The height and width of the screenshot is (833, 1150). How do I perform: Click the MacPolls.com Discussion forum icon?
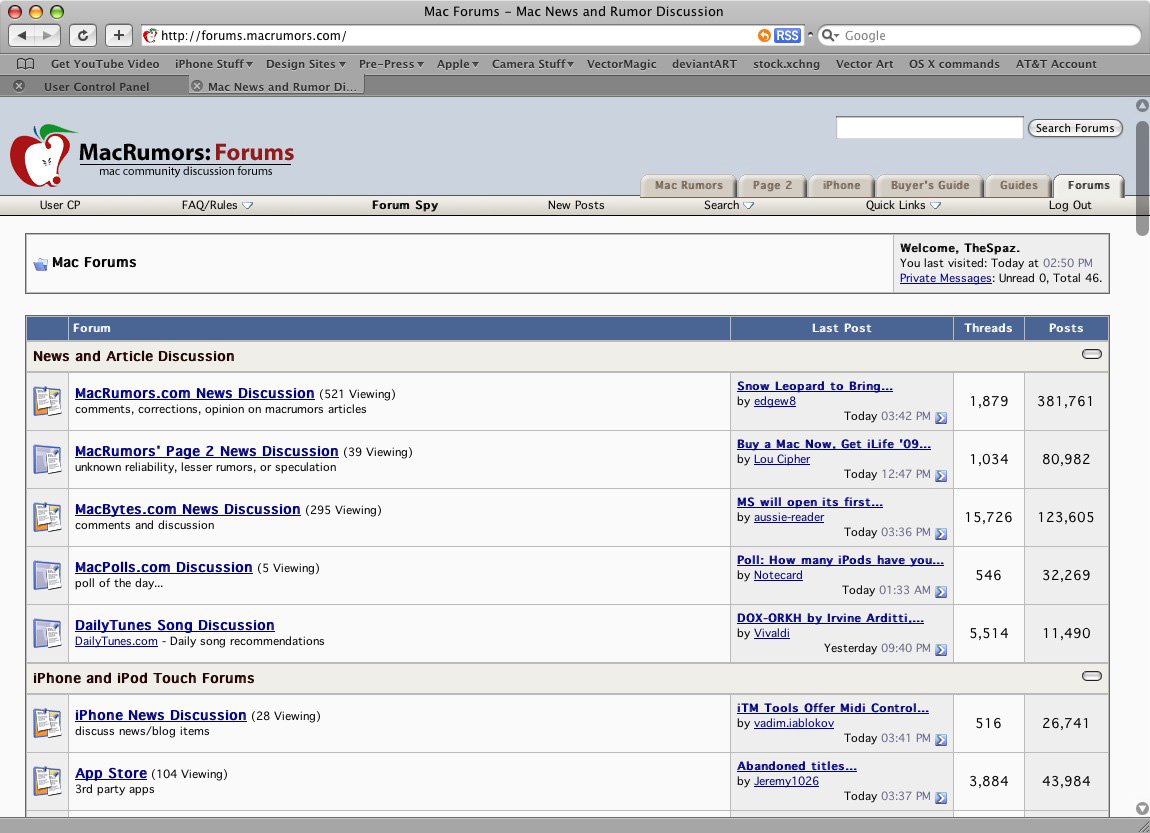tap(48, 575)
